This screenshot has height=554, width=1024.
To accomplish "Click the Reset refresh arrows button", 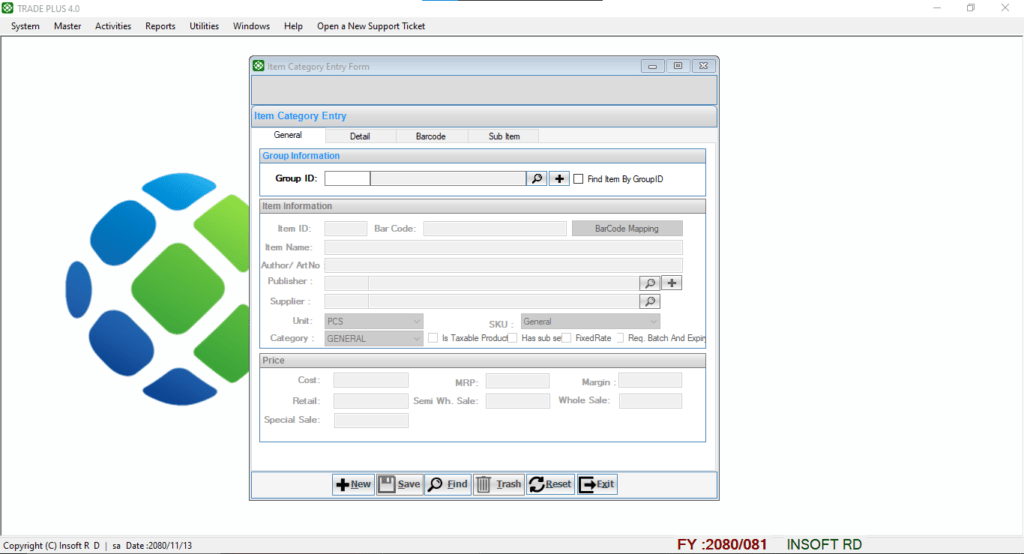I will click(x=550, y=484).
